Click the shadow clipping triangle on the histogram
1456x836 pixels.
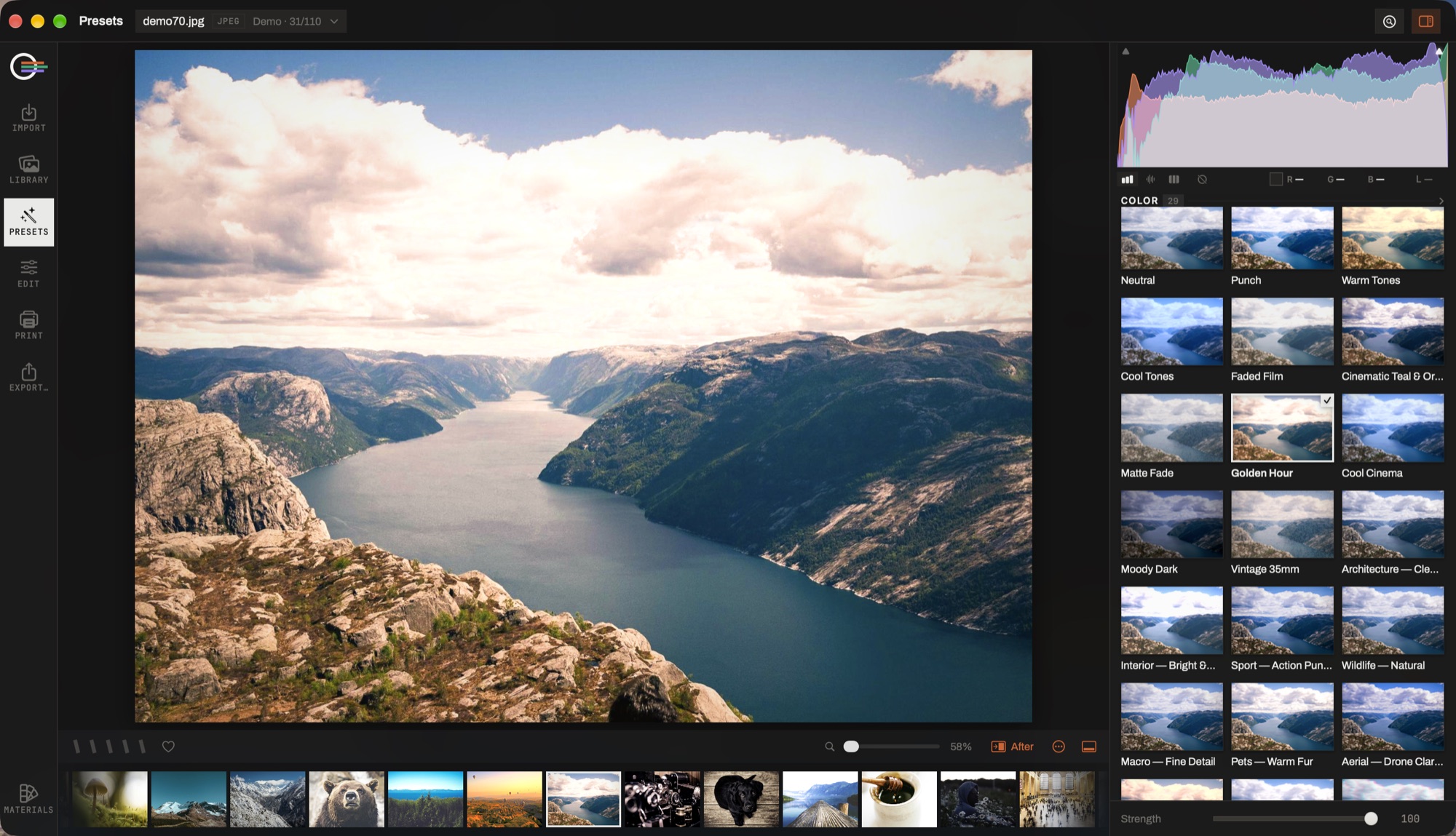tap(1125, 51)
